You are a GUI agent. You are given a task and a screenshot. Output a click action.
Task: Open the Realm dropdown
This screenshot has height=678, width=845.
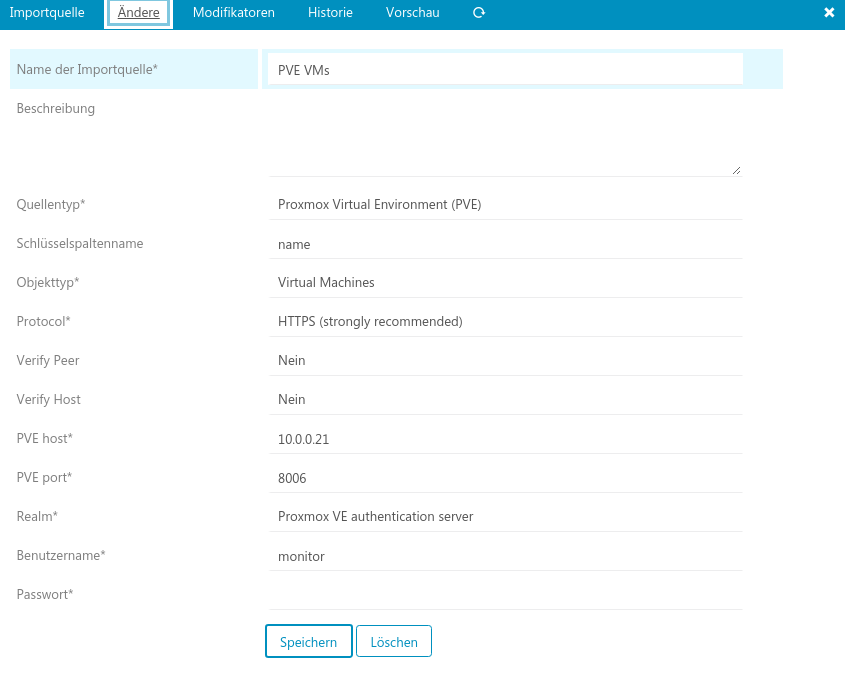click(x=505, y=517)
